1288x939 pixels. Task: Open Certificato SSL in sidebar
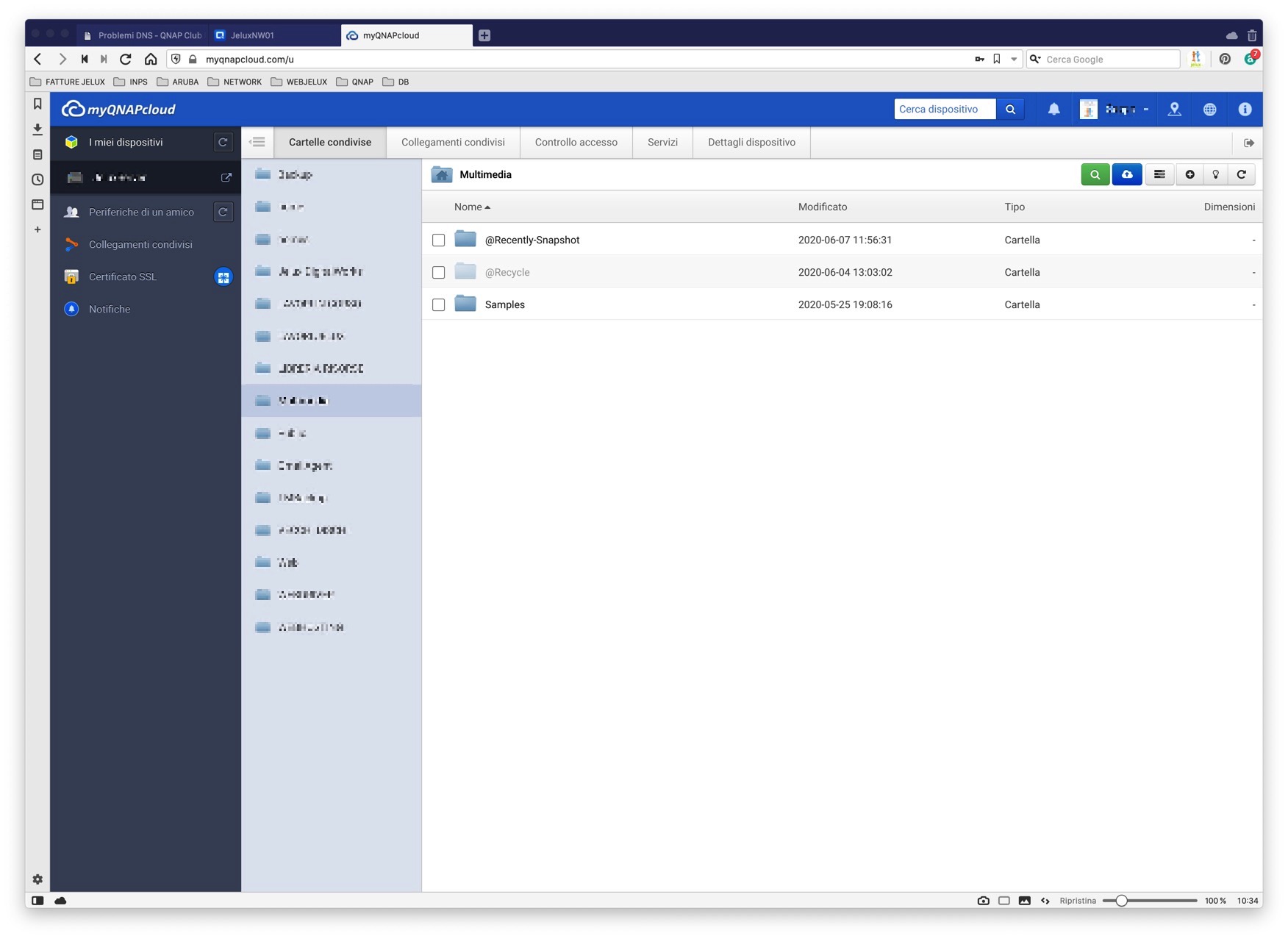[123, 277]
